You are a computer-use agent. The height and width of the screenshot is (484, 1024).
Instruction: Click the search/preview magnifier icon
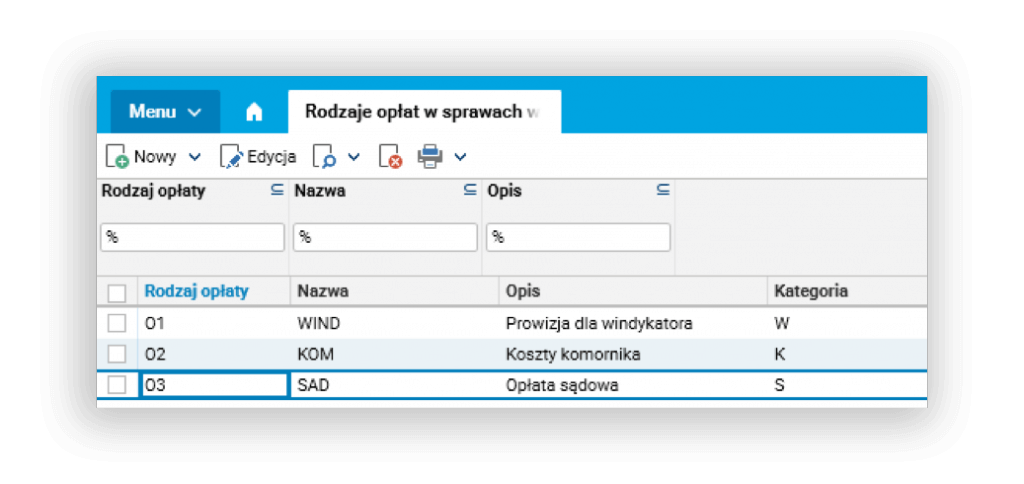click(x=325, y=157)
